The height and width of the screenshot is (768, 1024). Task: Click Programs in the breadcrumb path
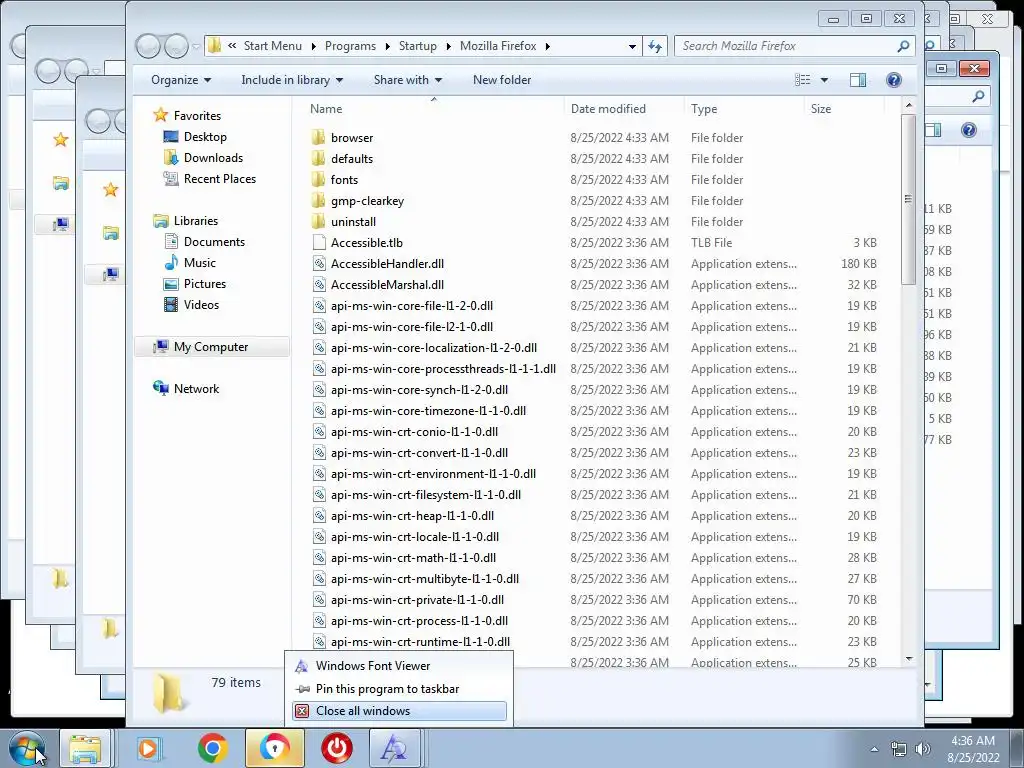350,46
